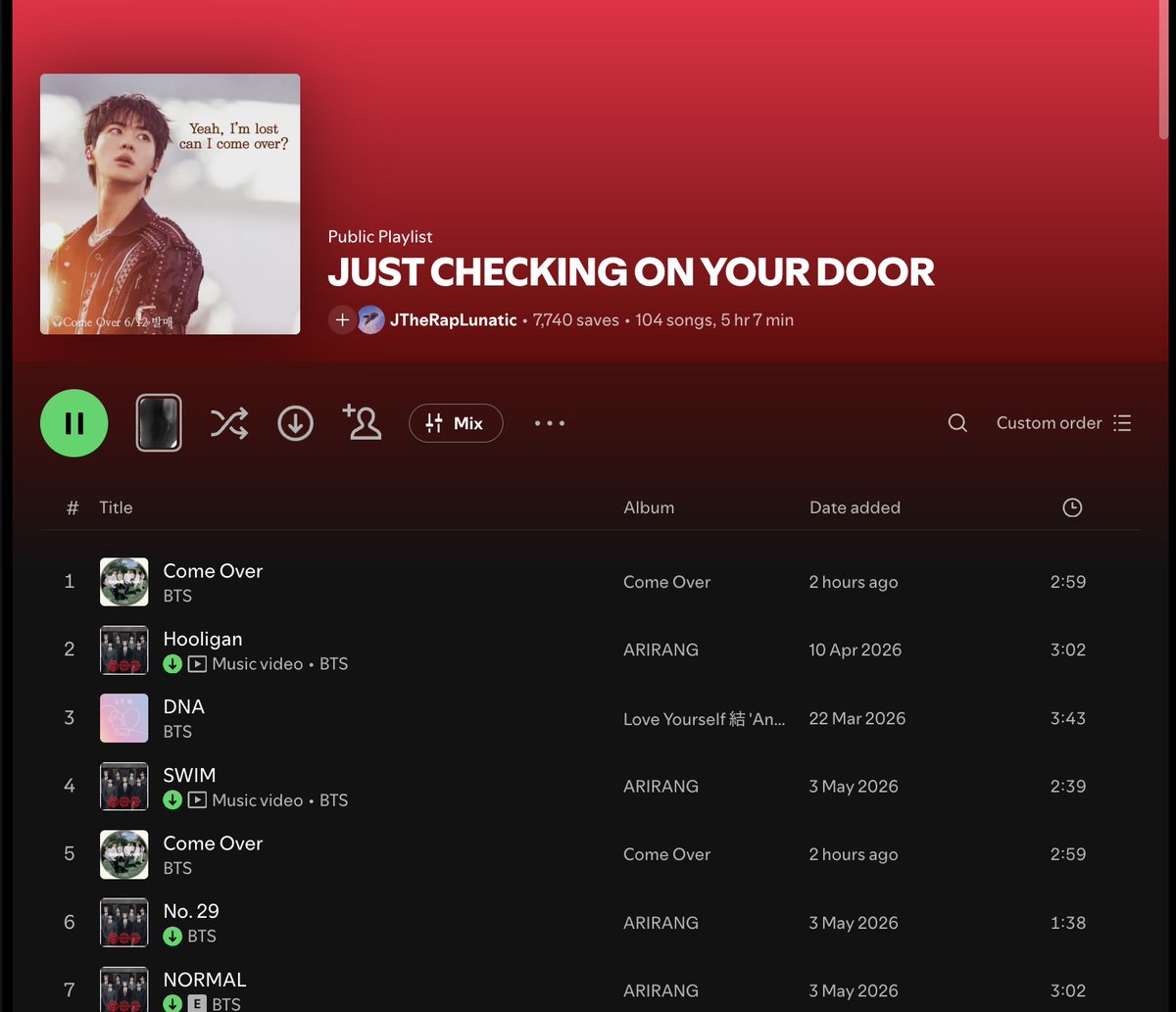Screen dimensions: 1176x1012
Task: Open JTheRapLunatic profile avatar
Action: (x=370, y=319)
